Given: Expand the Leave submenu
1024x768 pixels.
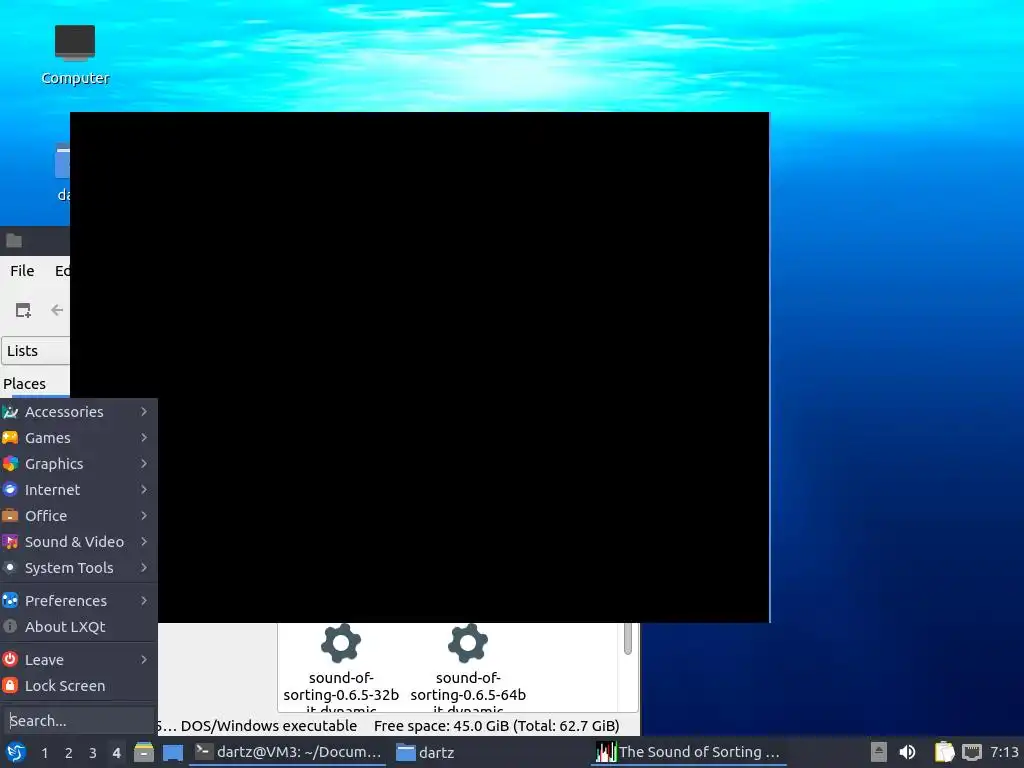Looking at the screenshot, I should (78, 660).
